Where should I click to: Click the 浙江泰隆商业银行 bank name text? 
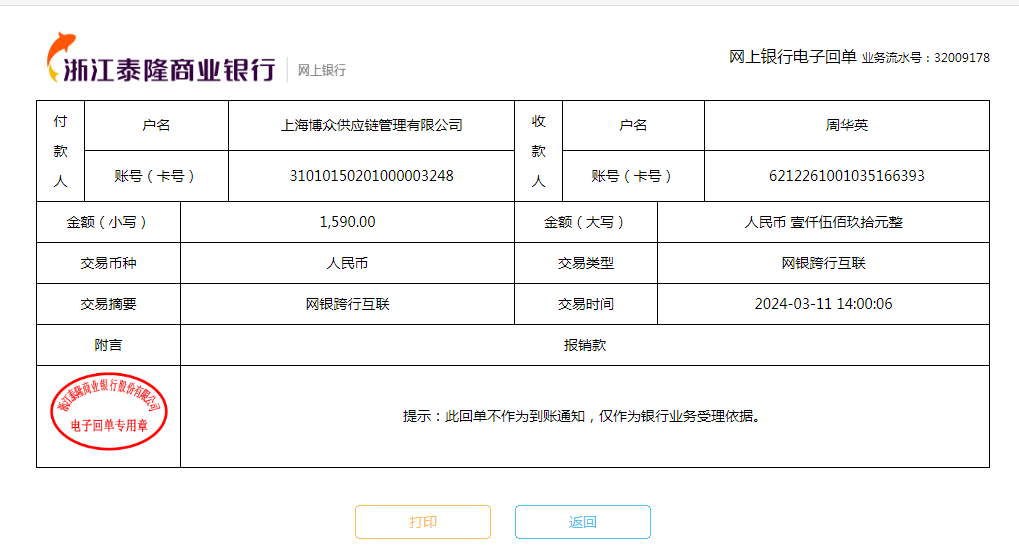(168, 70)
